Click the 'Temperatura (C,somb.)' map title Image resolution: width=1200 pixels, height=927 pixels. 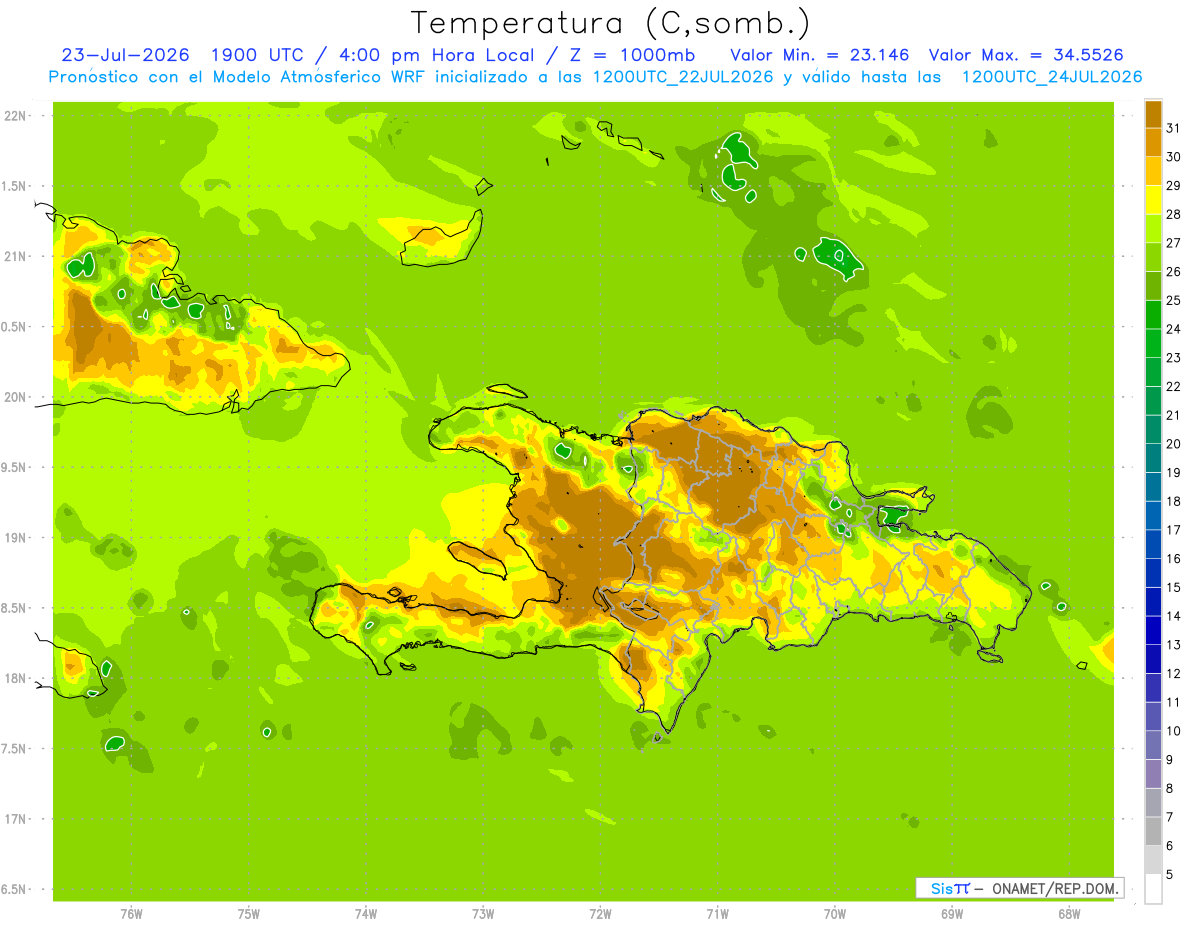tap(610, 22)
